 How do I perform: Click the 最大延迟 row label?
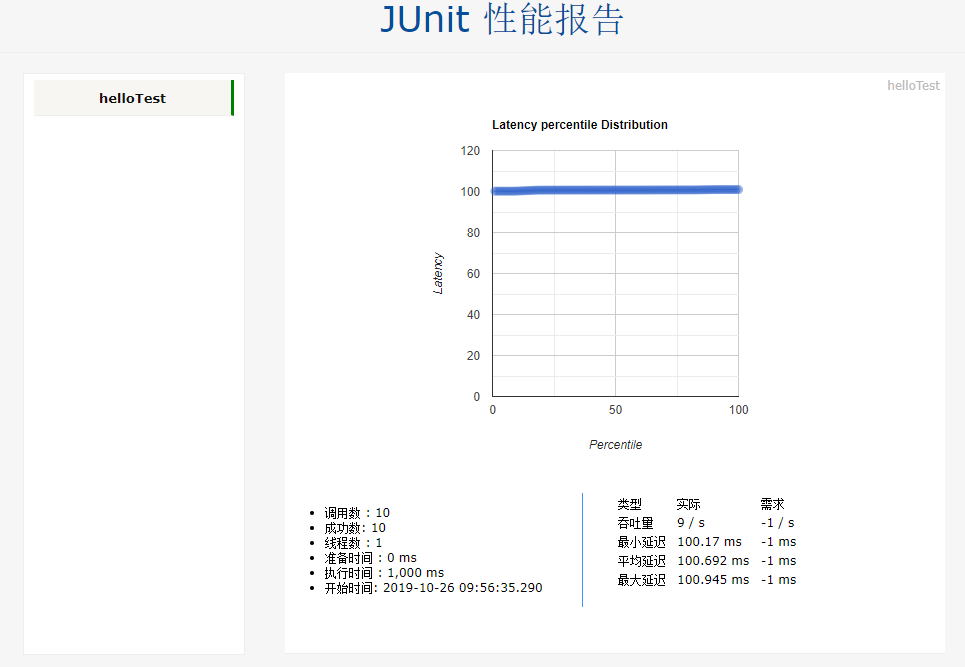641,580
